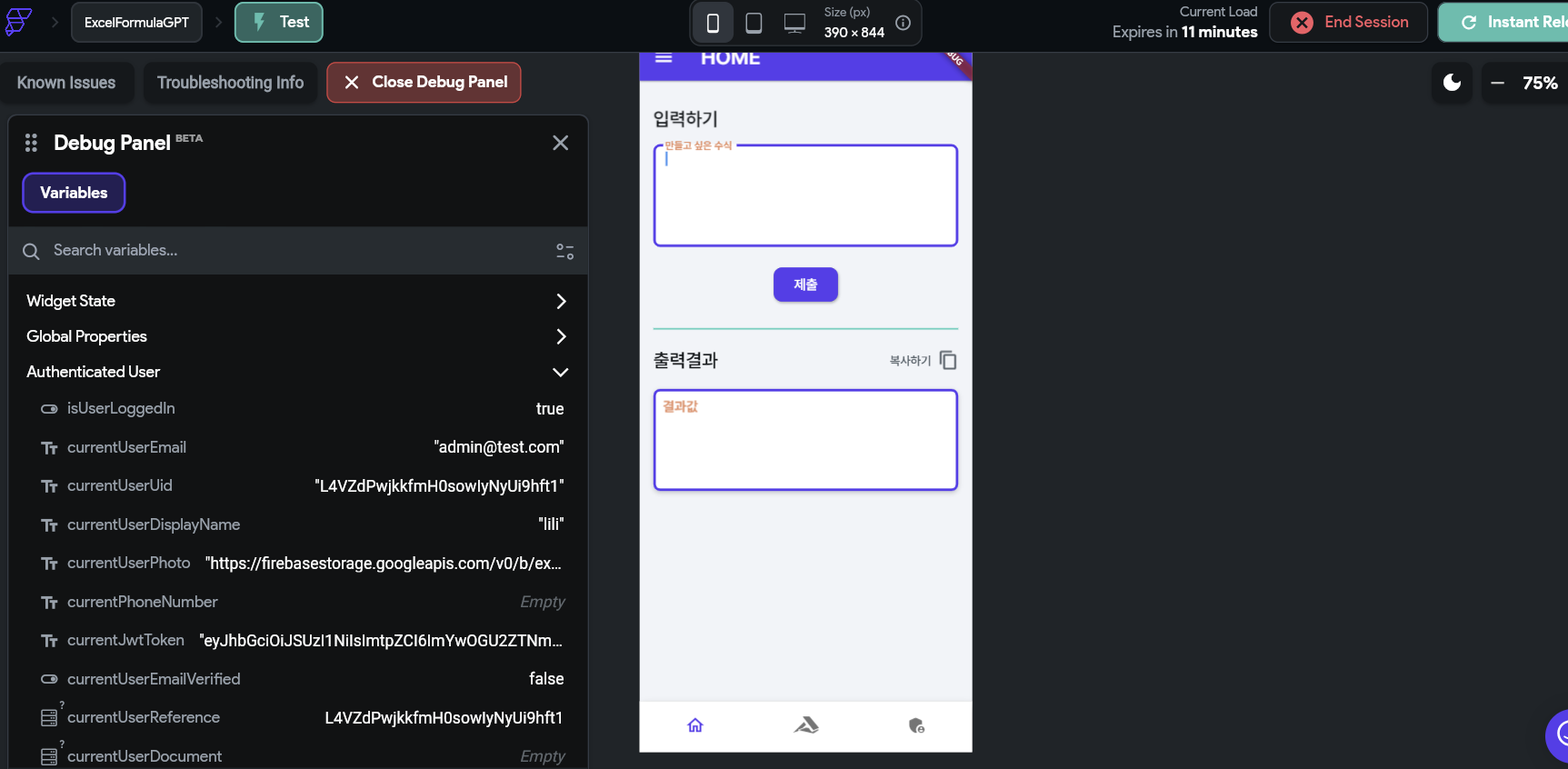Image resolution: width=1568 pixels, height=769 pixels.
Task: Click the 출력결과 heading
Action: (x=685, y=360)
